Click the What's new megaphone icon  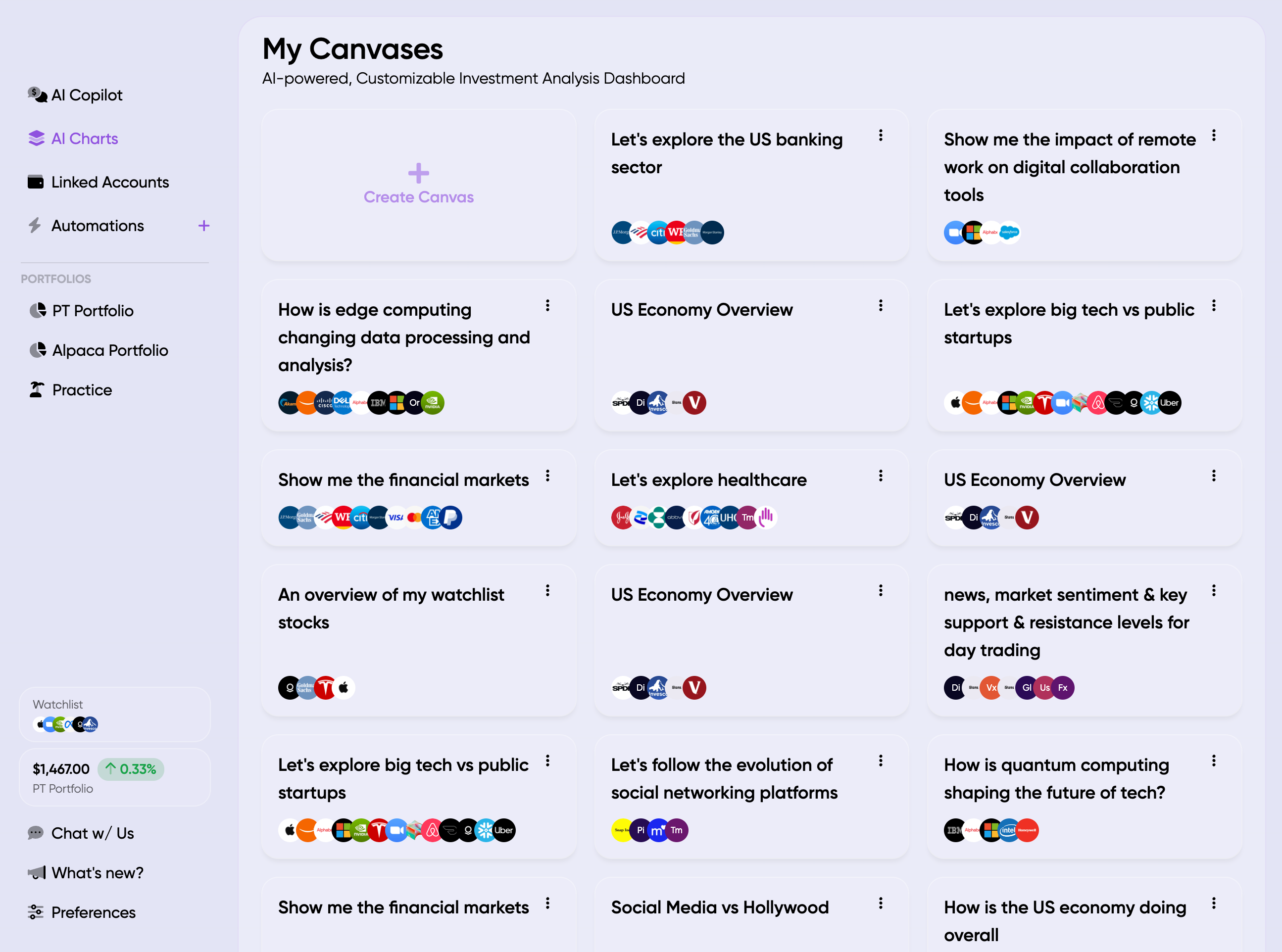pos(37,872)
